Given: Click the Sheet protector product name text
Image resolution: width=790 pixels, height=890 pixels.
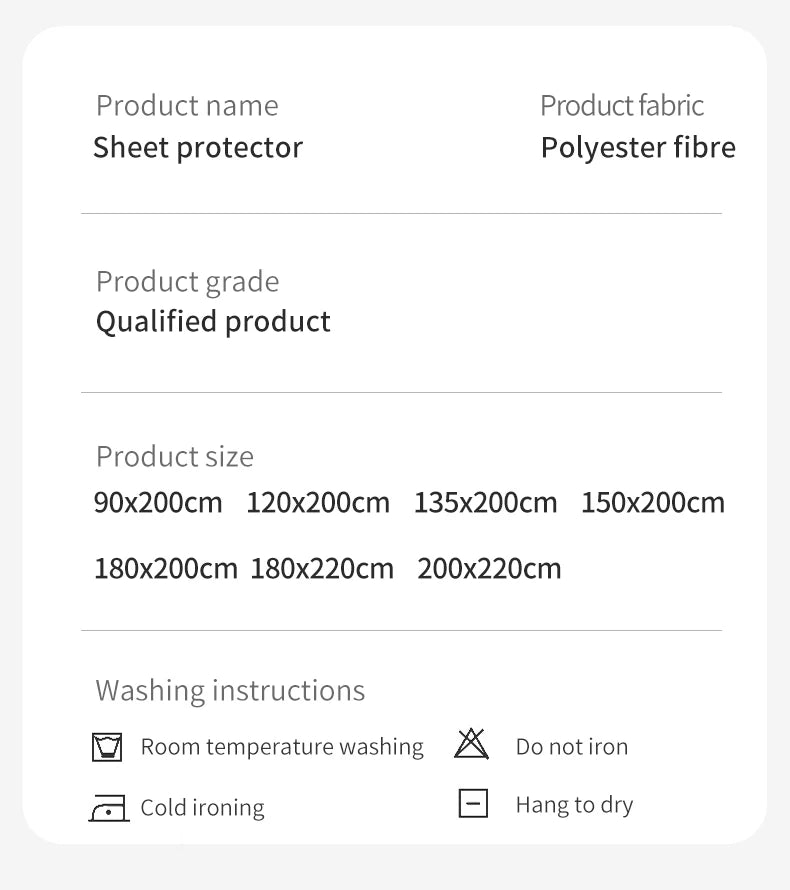Looking at the screenshot, I should pyautogui.click(x=198, y=148).
